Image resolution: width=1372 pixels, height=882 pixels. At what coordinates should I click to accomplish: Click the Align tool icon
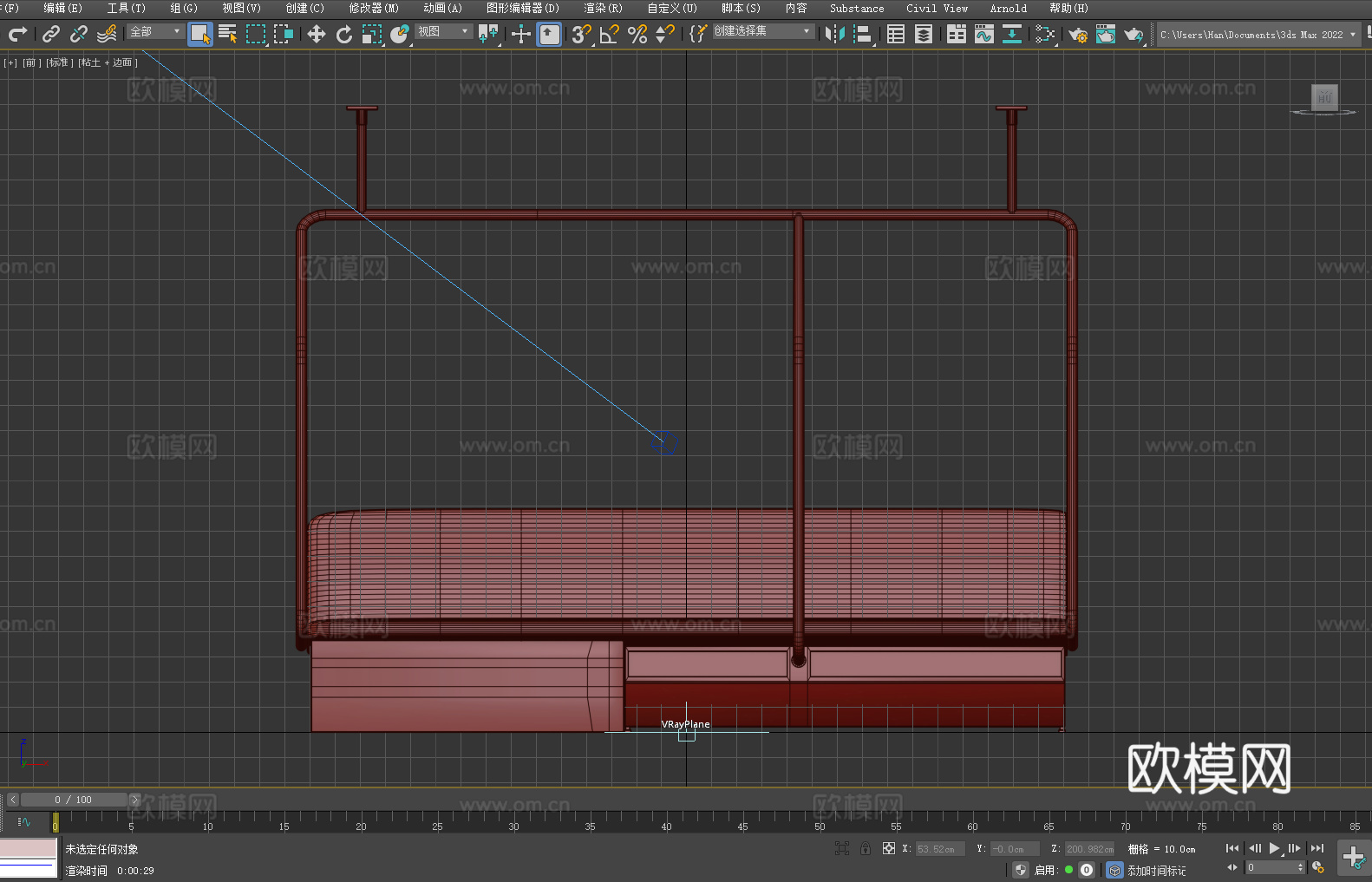tap(863, 34)
